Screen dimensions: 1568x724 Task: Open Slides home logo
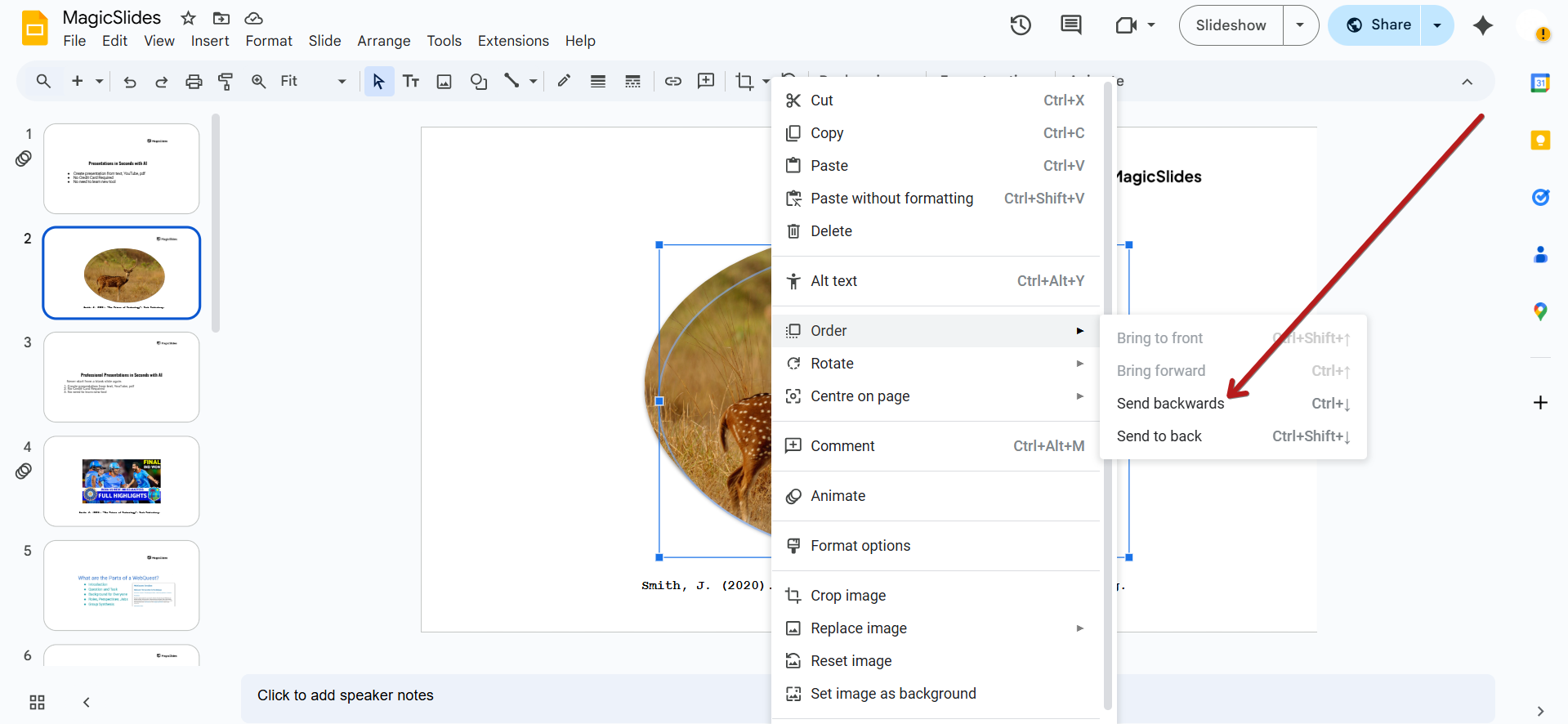click(x=34, y=28)
